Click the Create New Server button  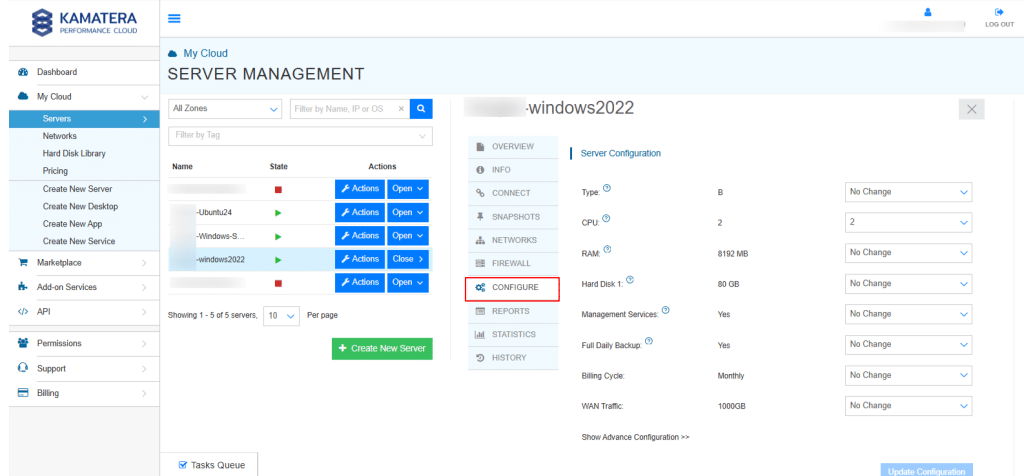(382, 348)
